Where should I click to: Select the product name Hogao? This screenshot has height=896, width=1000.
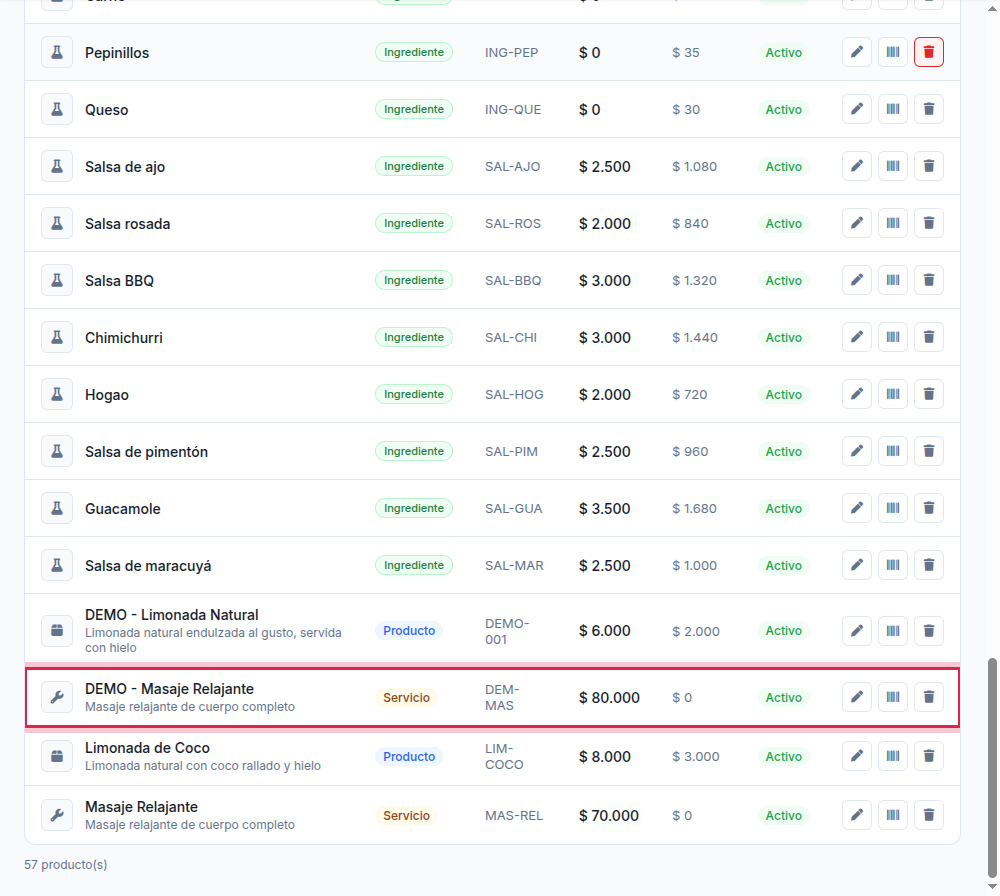(107, 395)
